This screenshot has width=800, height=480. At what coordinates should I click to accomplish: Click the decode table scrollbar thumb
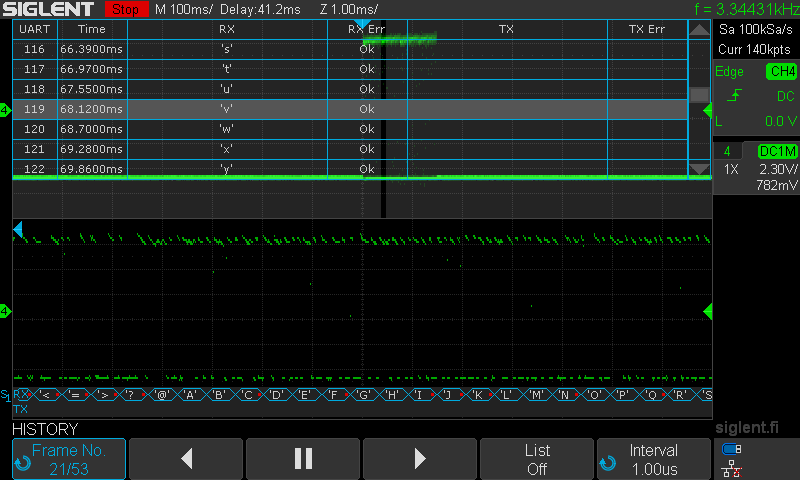click(699, 95)
